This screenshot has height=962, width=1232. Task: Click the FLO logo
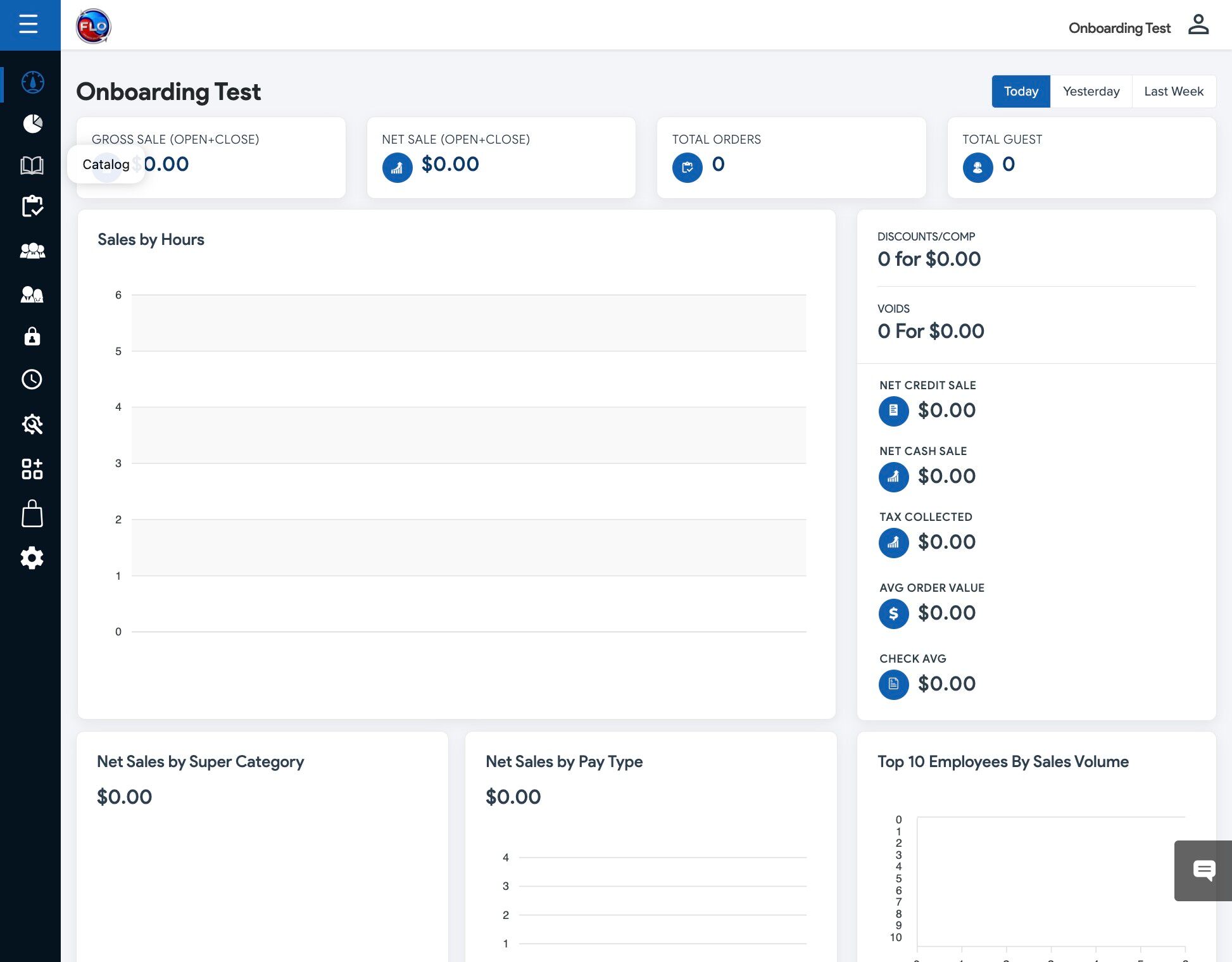(x=94, y=27)
